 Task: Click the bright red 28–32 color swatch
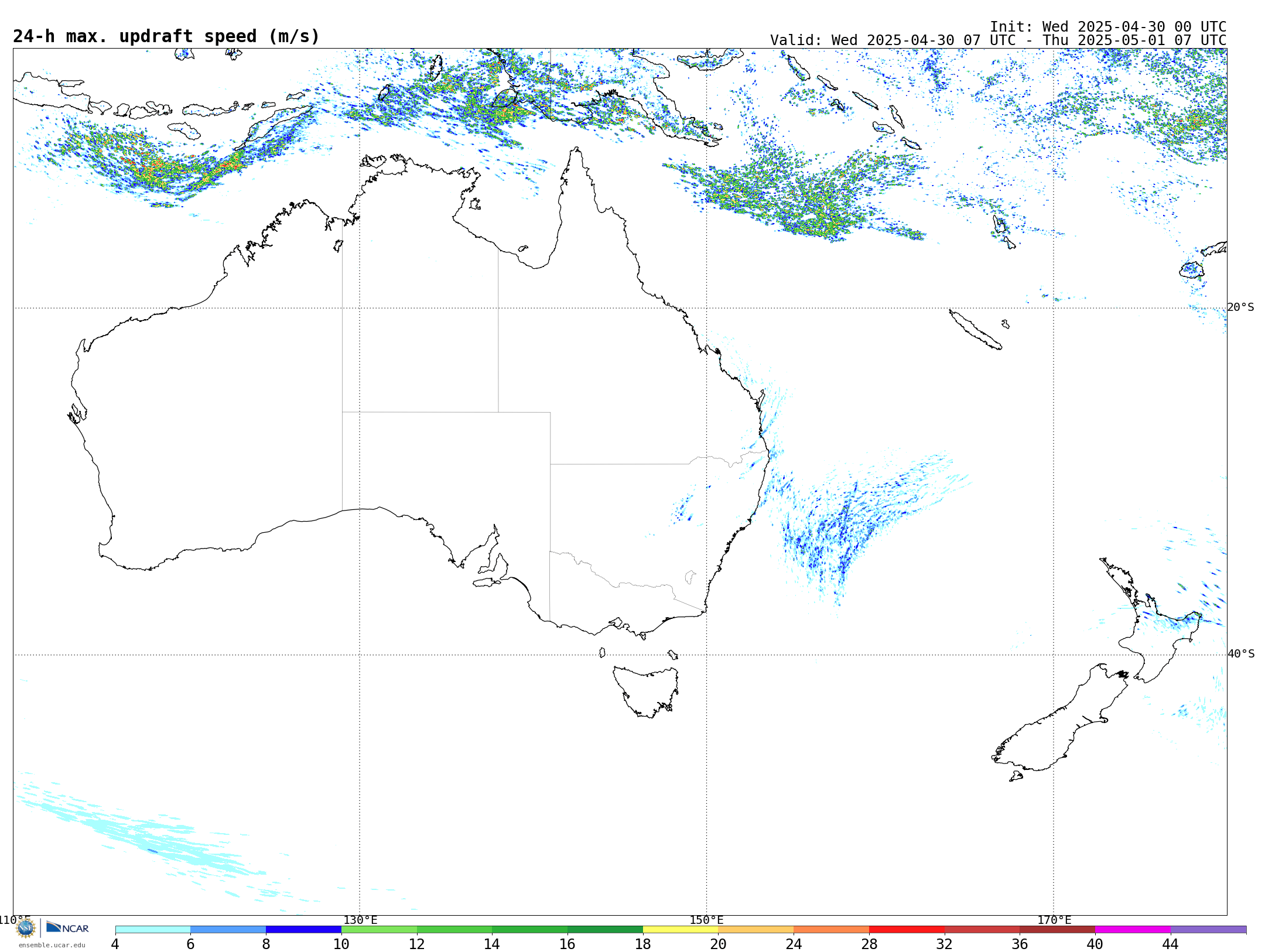point(907,930)
